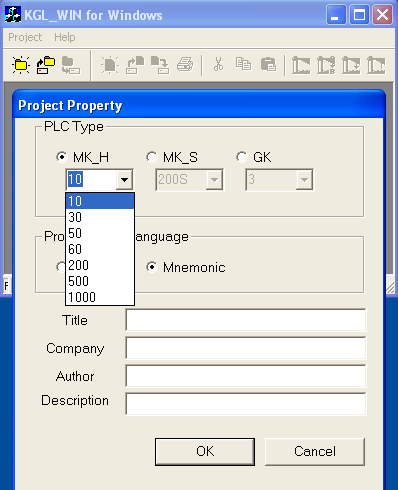Close the KGL_WIN for Windows window
398x490 pixels.
point(382,15)
